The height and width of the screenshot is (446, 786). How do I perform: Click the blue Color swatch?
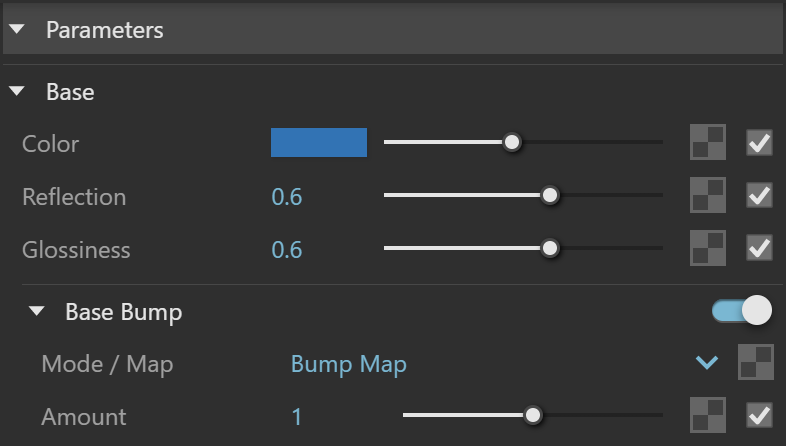pos(319,142)
